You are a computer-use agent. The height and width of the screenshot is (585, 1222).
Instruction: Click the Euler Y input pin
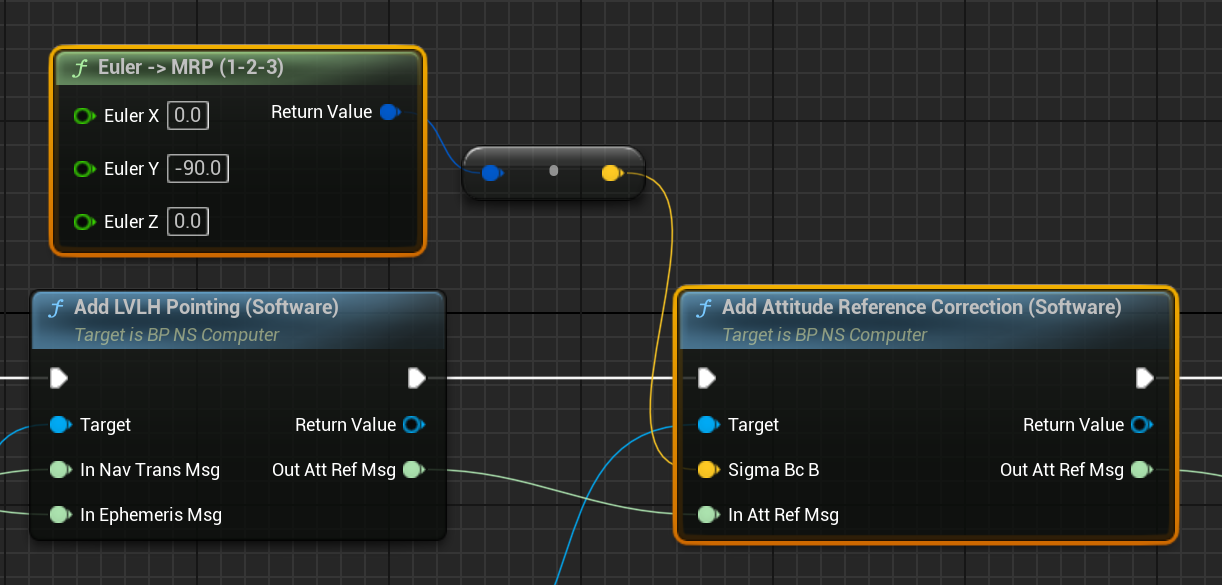pyautogui.click(x=84, y=169)
